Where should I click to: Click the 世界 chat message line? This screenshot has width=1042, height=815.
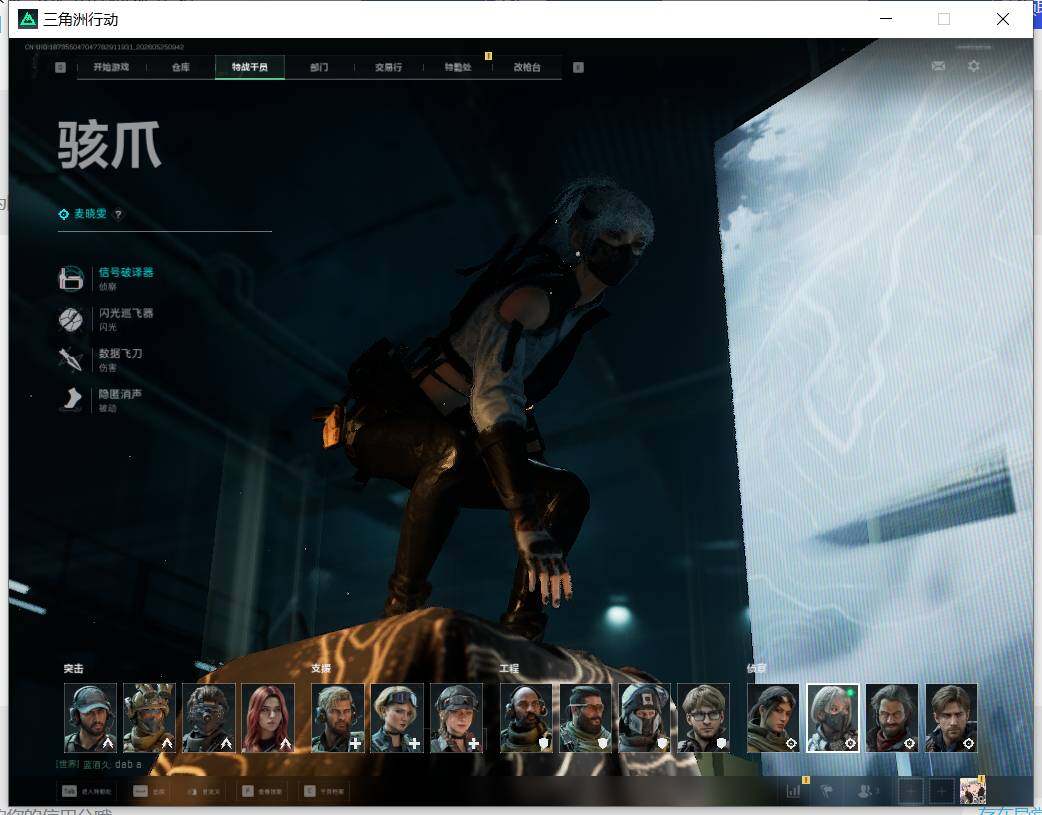[99, 764]
